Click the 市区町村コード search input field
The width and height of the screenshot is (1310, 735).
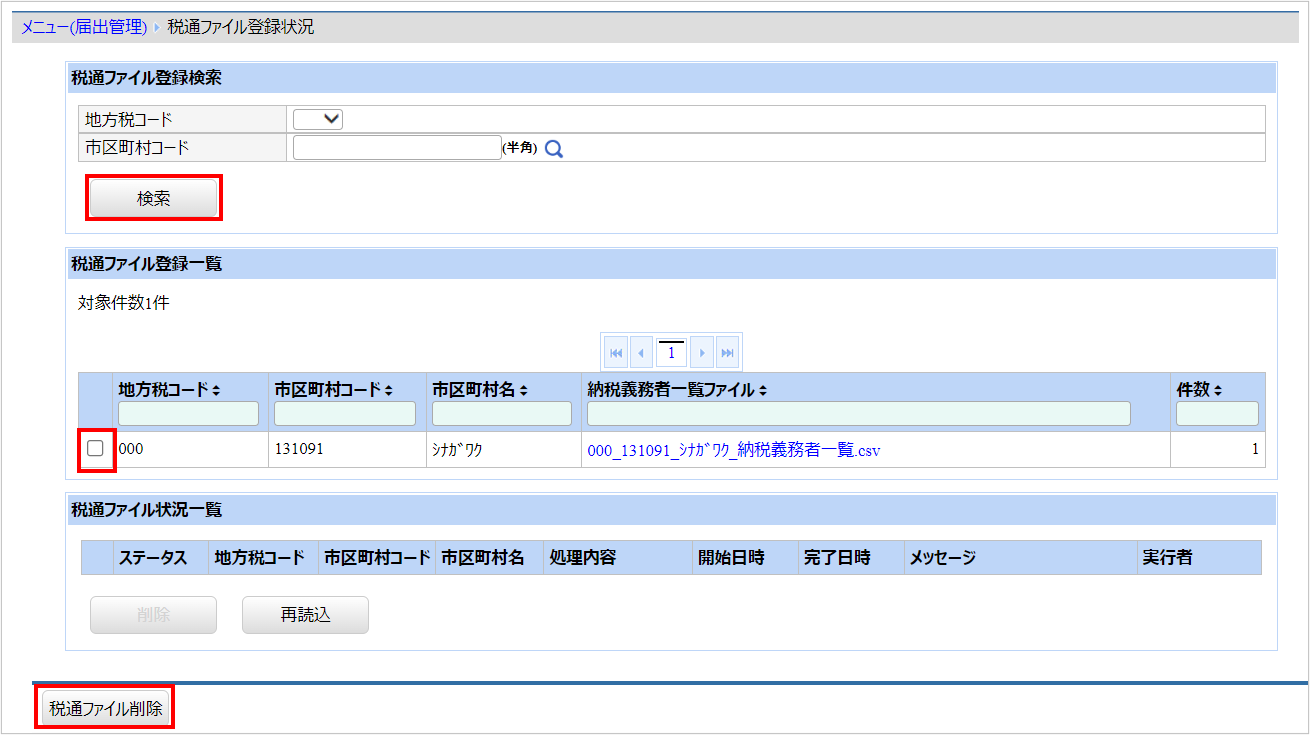[397, 148]
